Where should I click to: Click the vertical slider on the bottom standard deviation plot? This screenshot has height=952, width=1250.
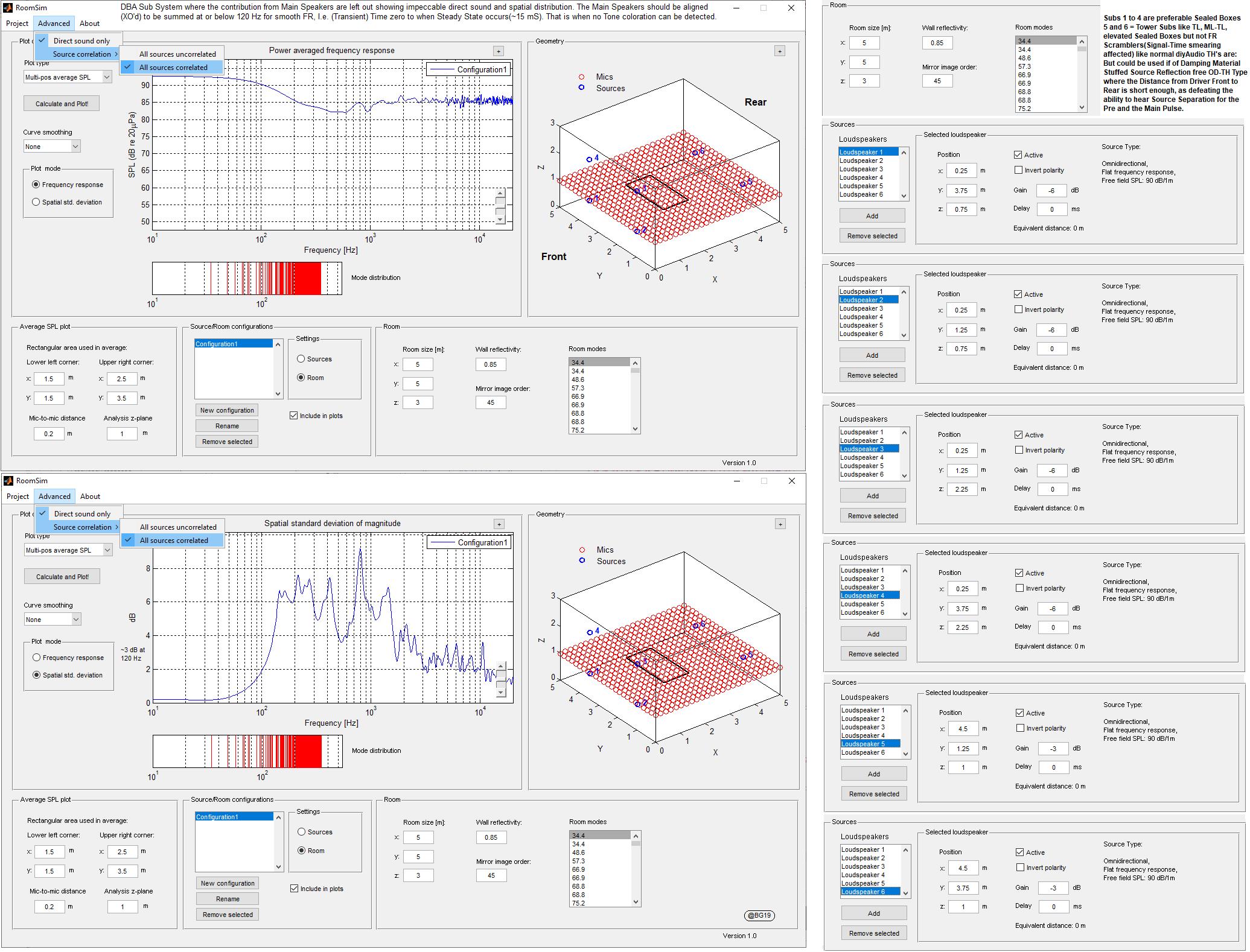[501, 679]
